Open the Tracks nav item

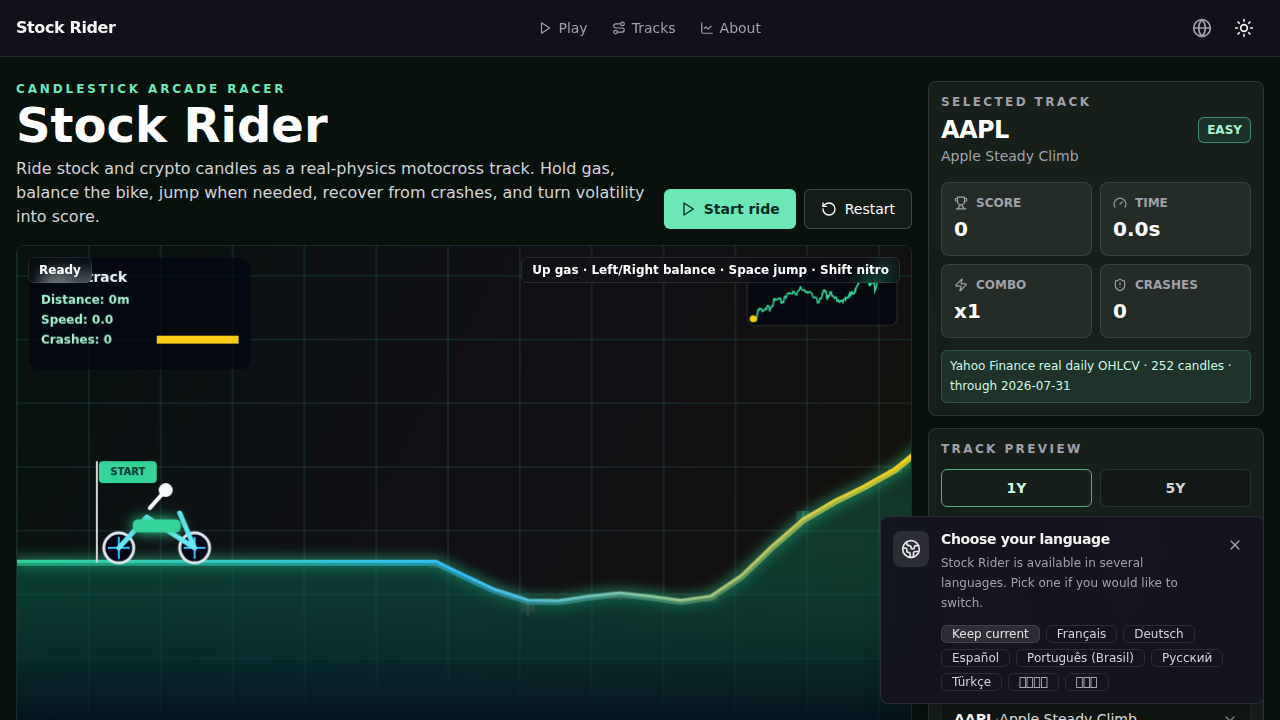[644, 28]
